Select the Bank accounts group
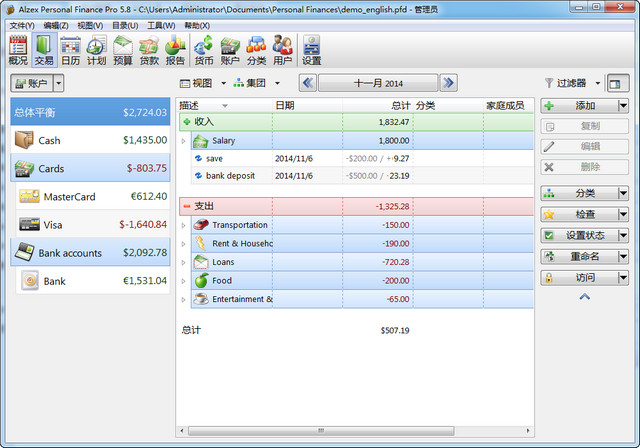This screenshot has height=448, width=640. (x=90, y=253)
